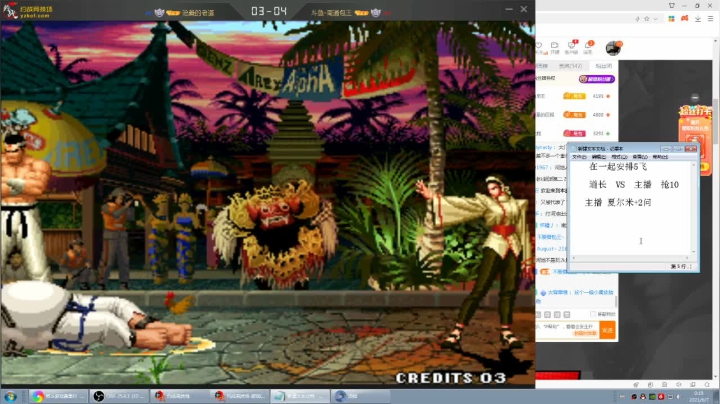Image resolution: width=720 pixels, height=404 pixels.
Task: Click the Notepad text line '道长 VS 主播 抢10'
Action: [634, 185]
